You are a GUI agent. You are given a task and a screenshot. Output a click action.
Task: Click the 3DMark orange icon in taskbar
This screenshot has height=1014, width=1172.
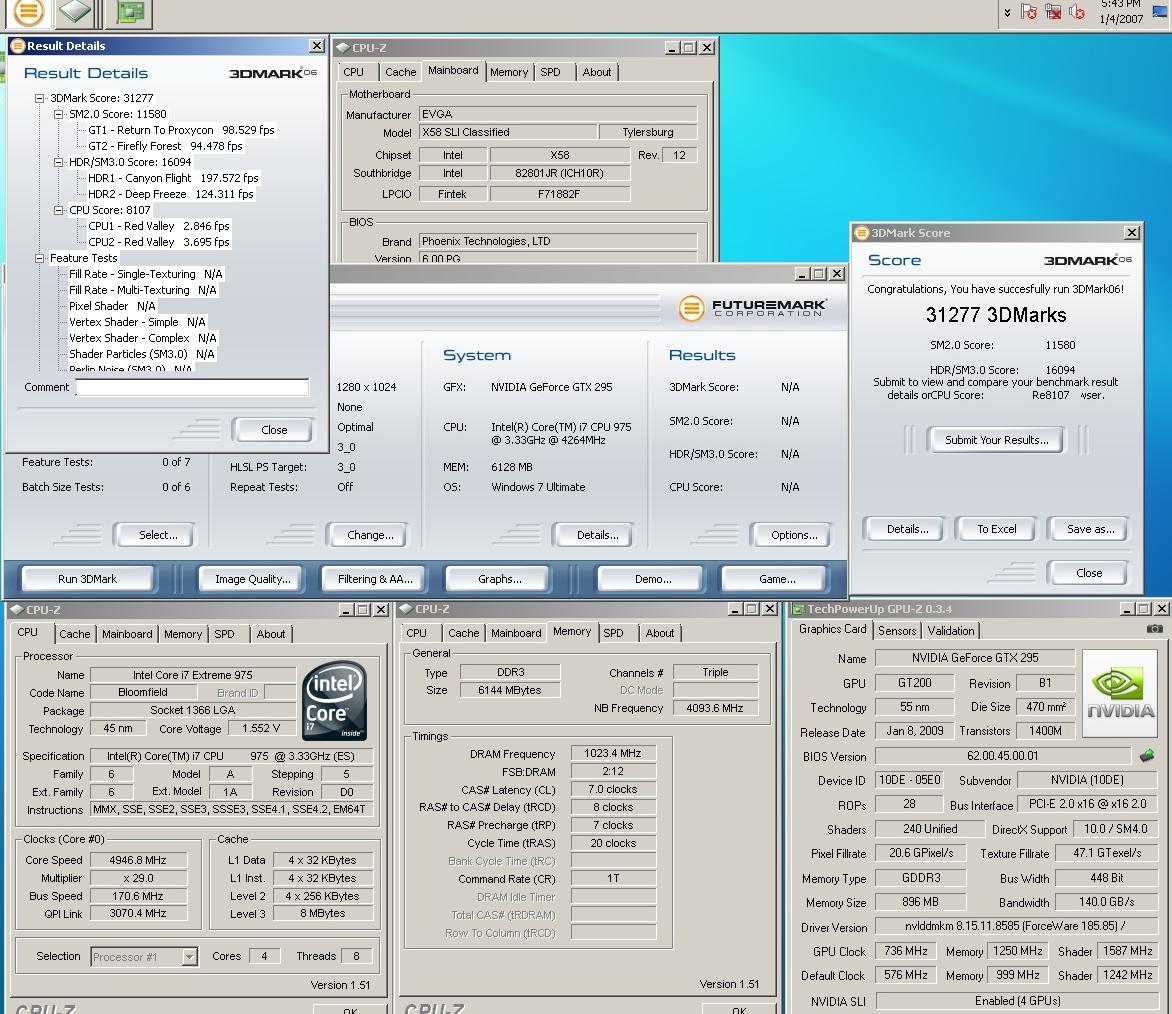(x=28, y=11)
